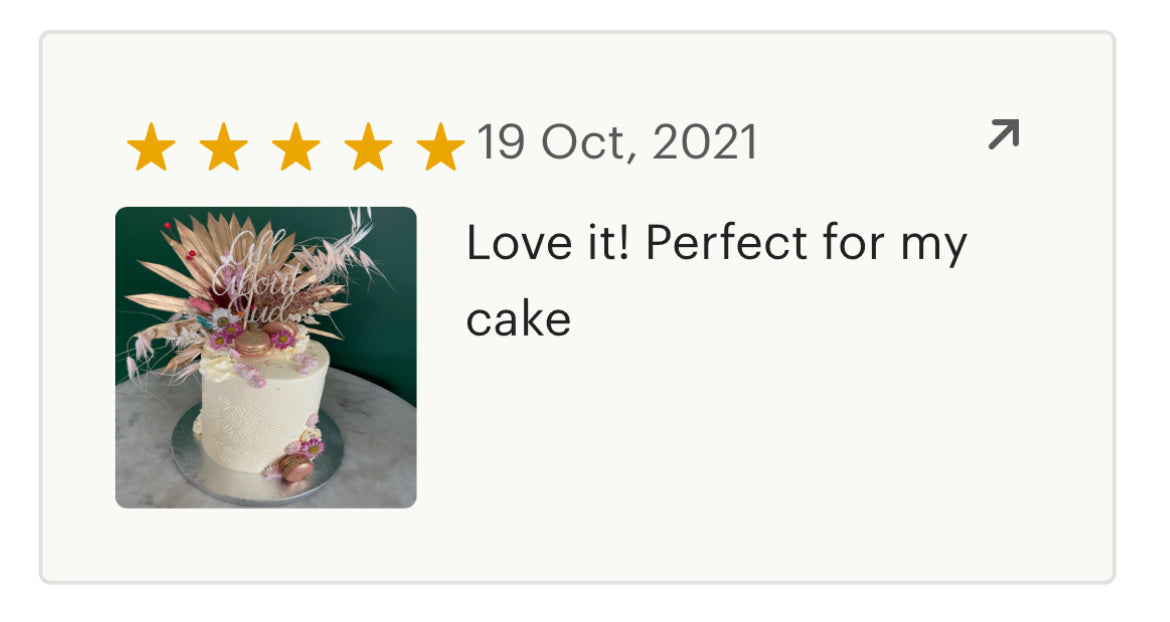Click the third (middle) rating star

(296, 147)
